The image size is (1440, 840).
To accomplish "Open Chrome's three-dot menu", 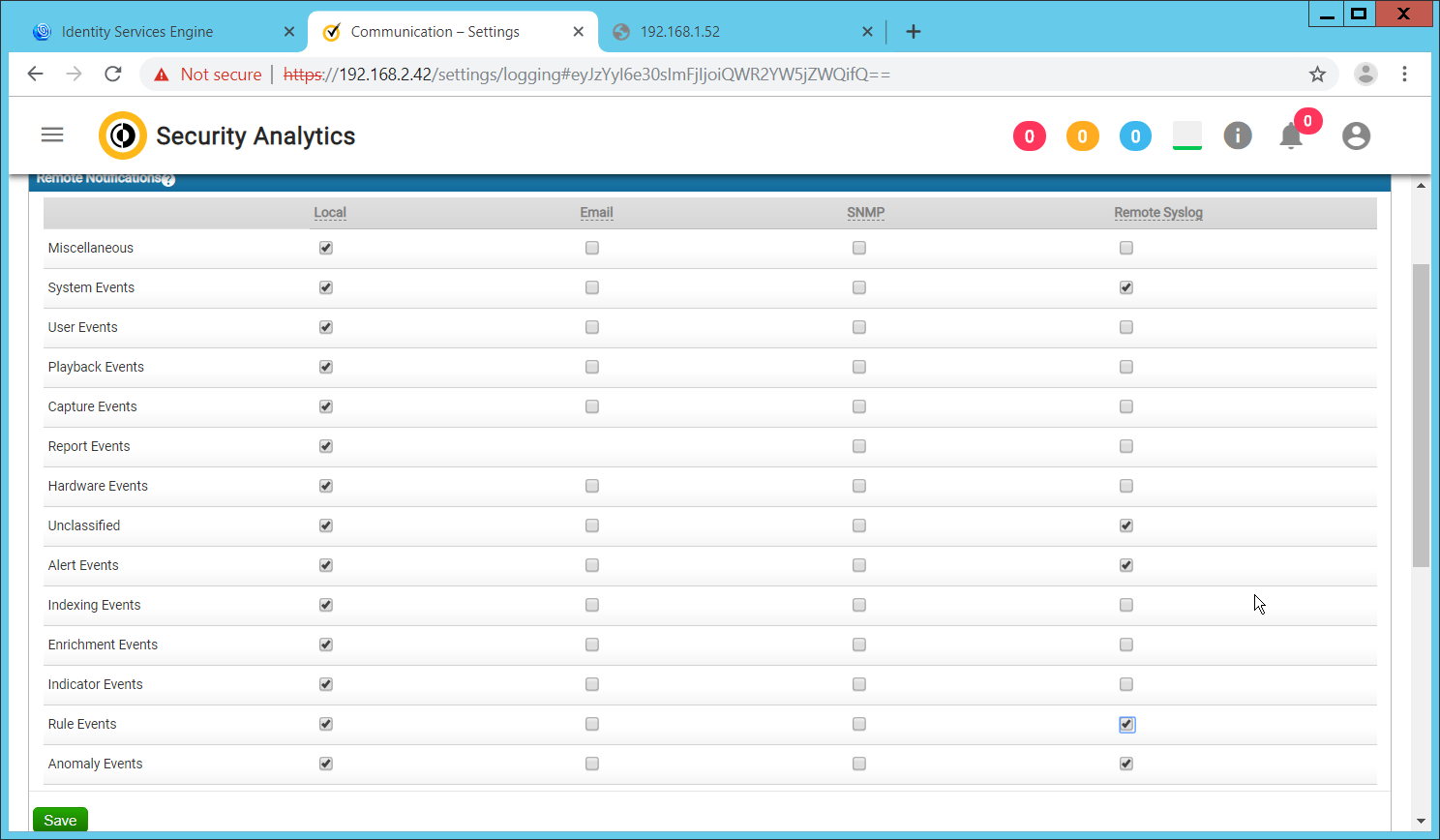I will point(1404,75).
